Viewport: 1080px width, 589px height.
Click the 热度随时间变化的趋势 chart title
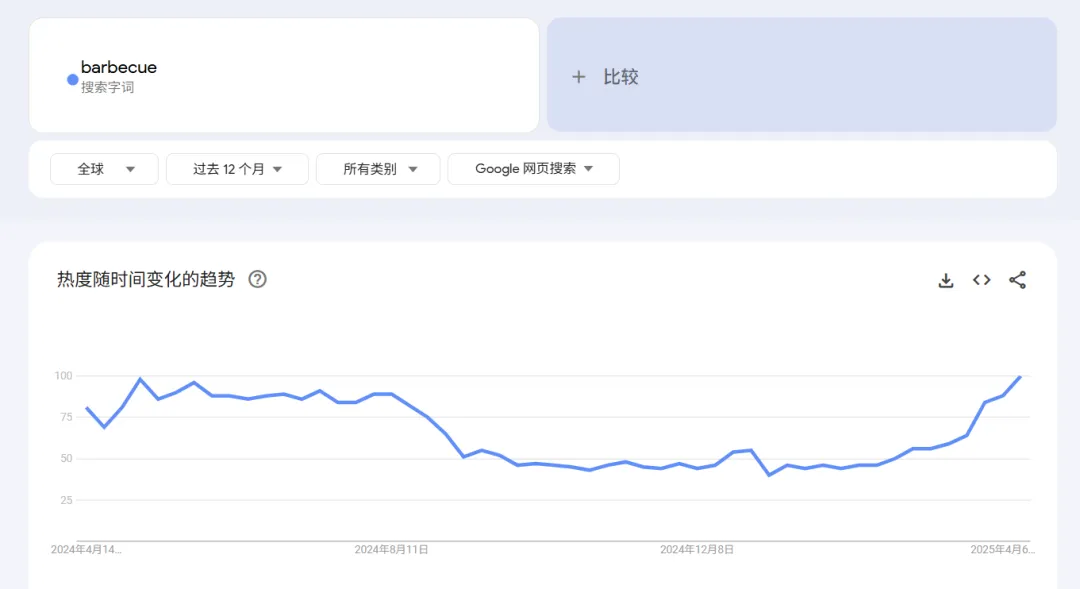146,279
